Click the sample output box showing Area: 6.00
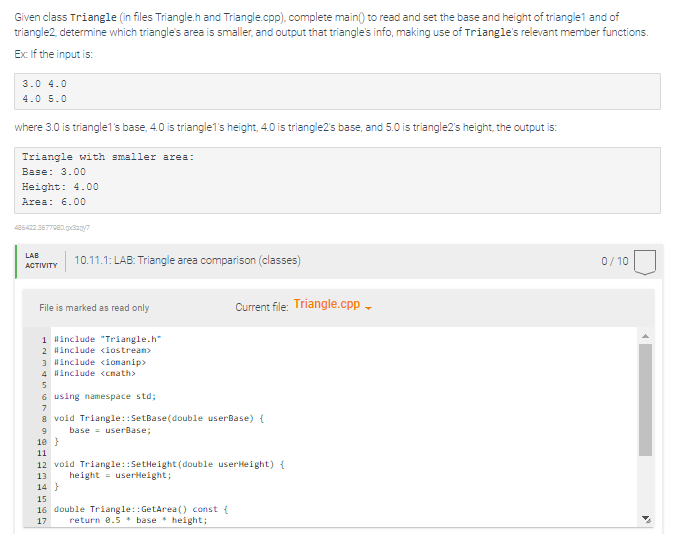The width and height of the screenshot is (686, 534). [x=337, y=180]
